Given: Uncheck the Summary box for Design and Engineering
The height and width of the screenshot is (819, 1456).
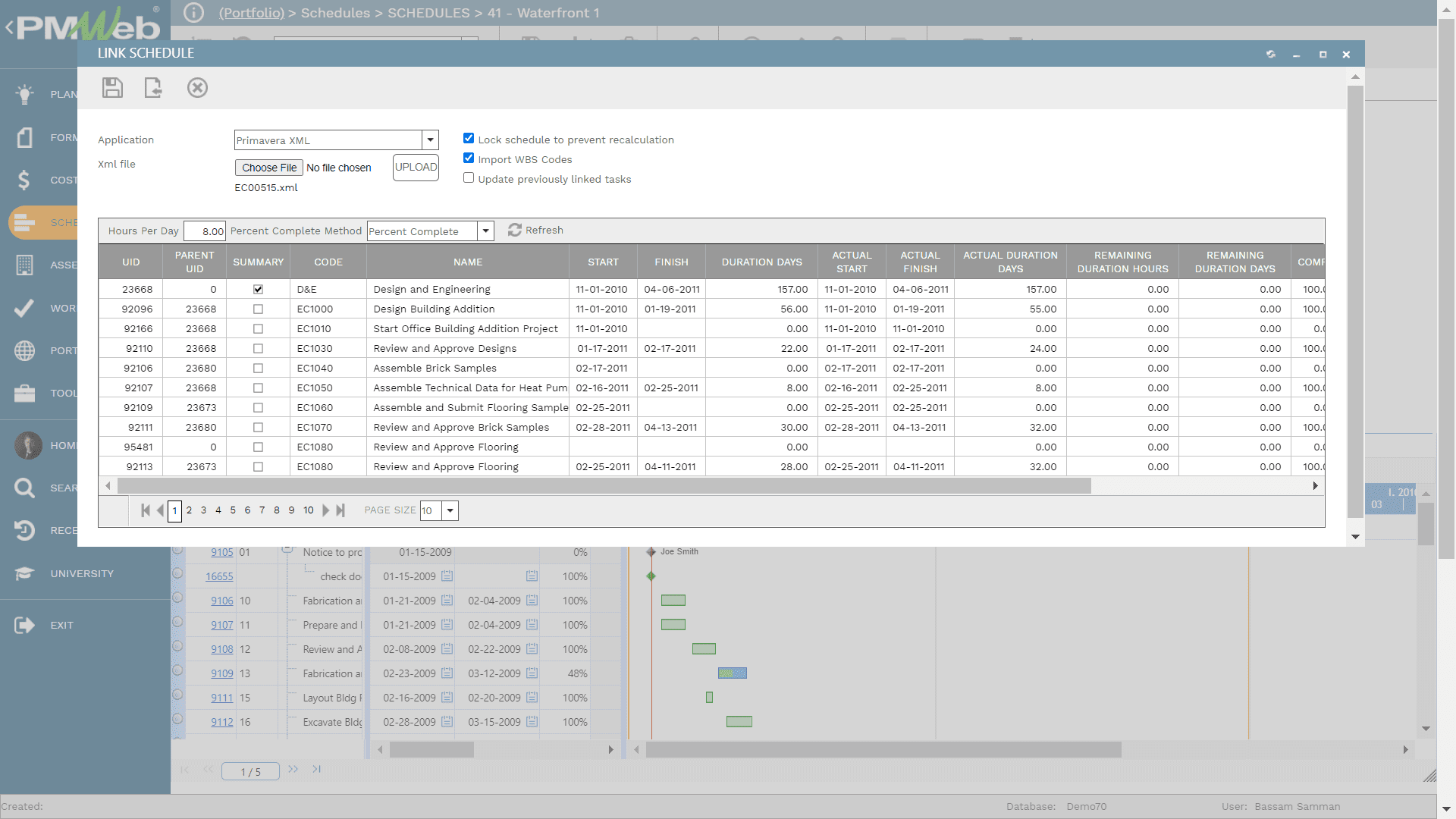Looking at the screenshot, I should pyautogui.click(x=258, y=289).
